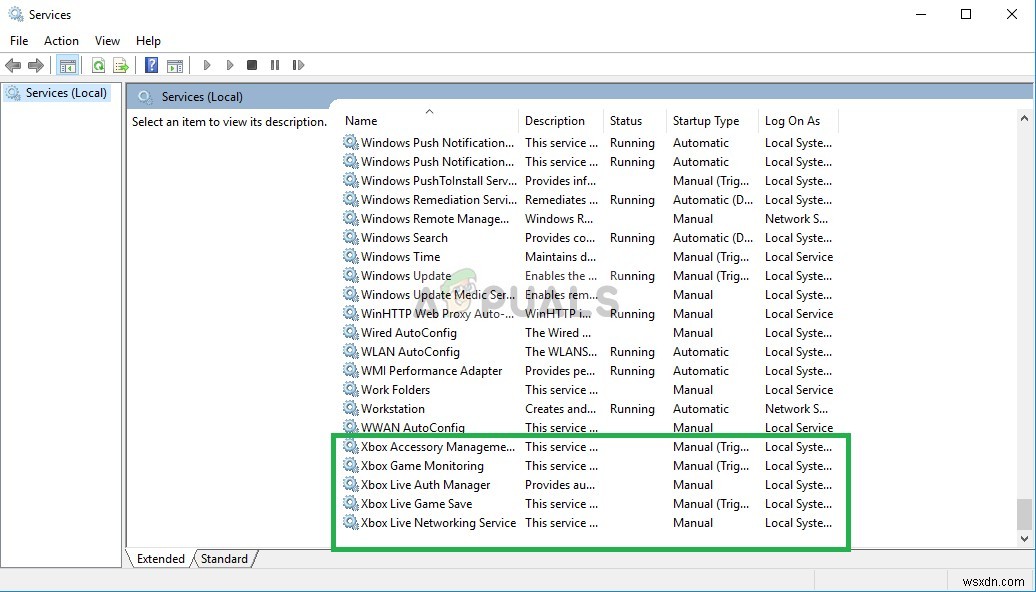Open the Help menu
Viewport: 1036px width, 592px height.
148,41
